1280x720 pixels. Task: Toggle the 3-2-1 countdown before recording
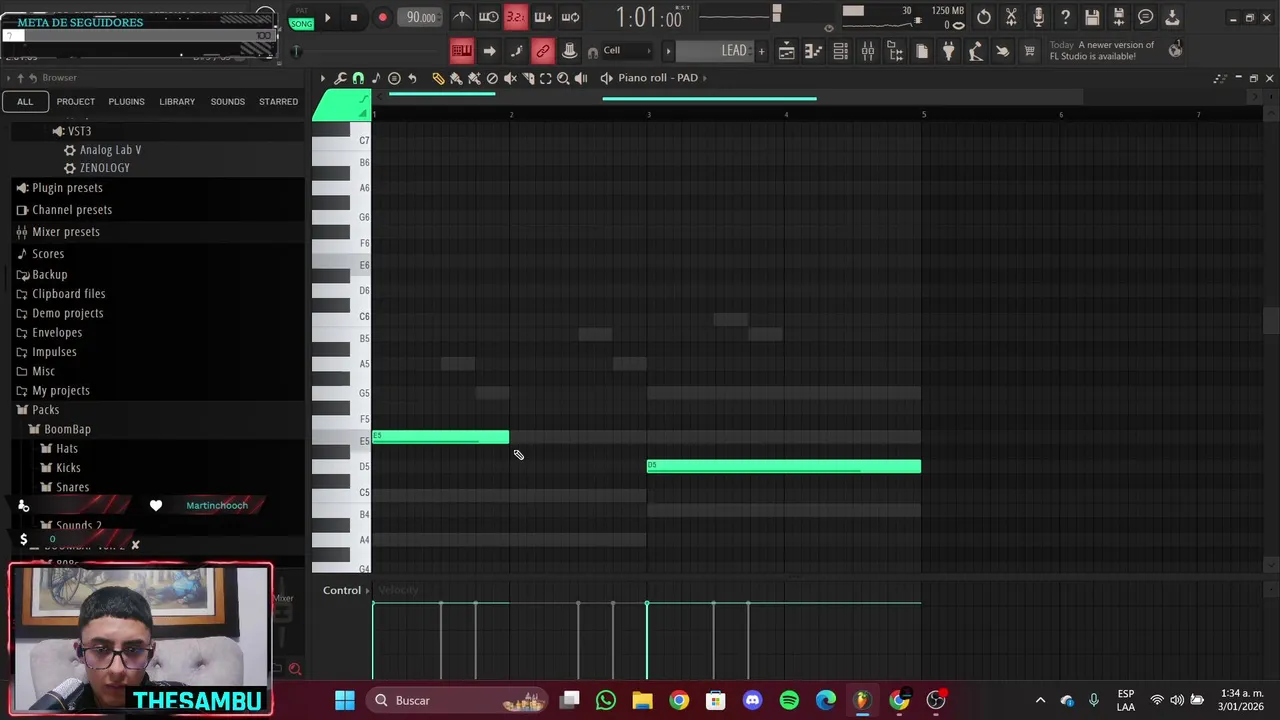click(515, 17)
